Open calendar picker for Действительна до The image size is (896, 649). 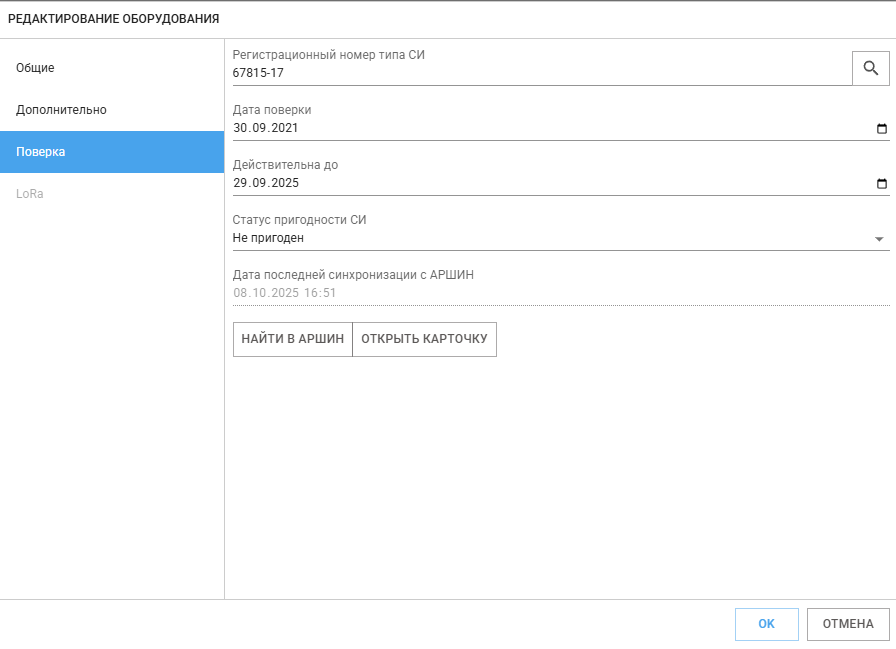(x=881, y=184)
